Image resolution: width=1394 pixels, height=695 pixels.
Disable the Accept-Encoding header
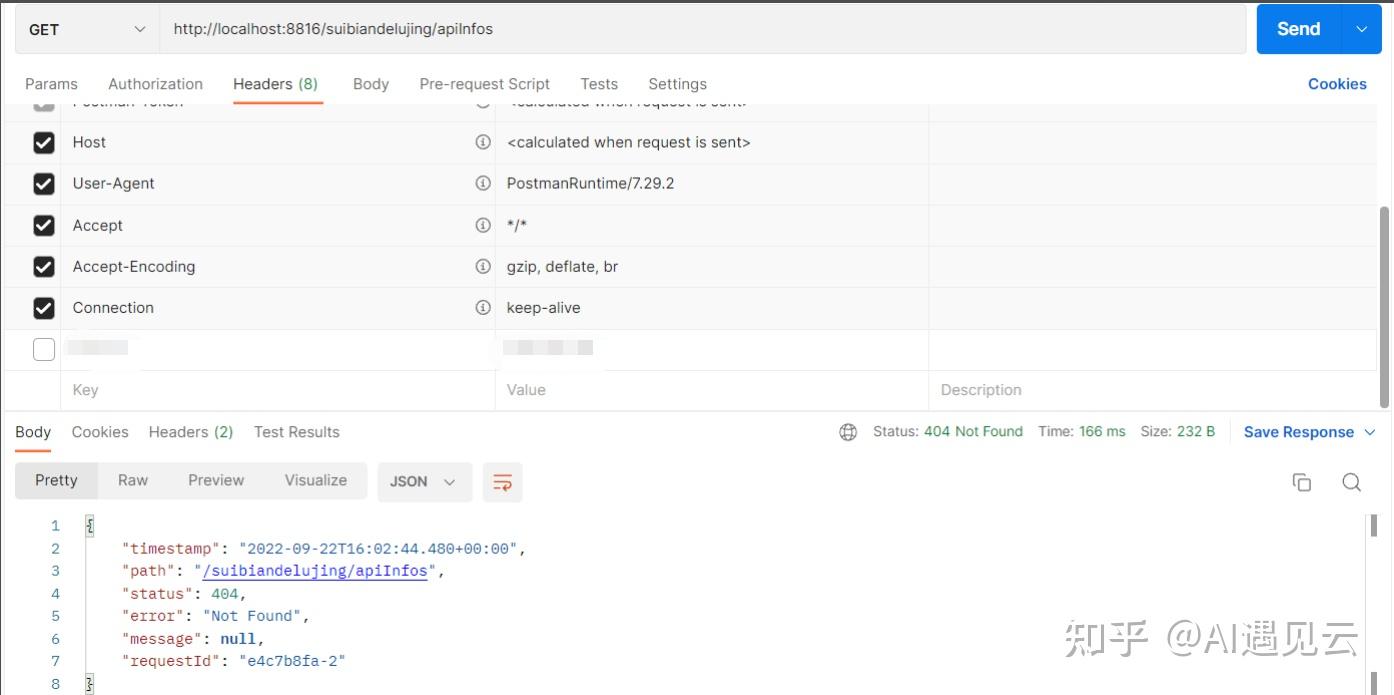coord(43,266)
